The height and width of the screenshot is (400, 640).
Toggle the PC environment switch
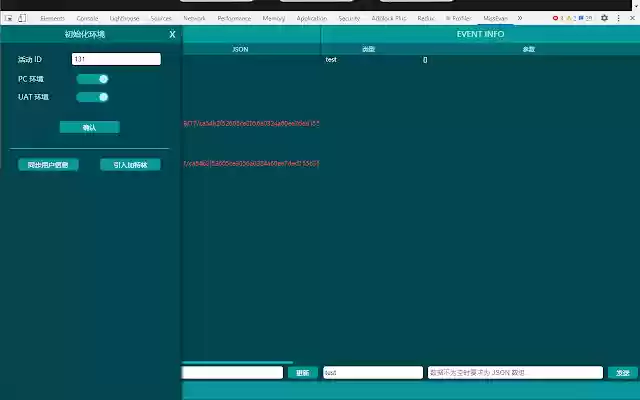tap(92, 79)
